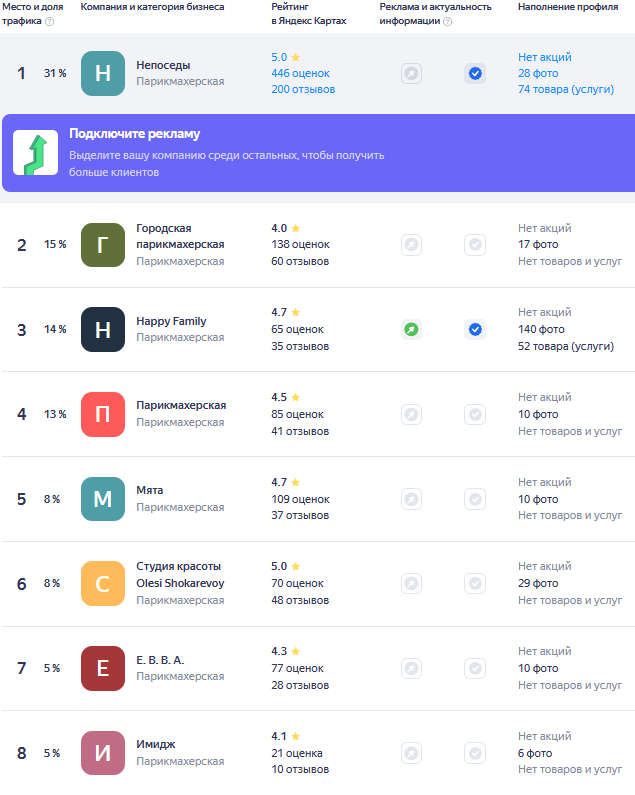The image size is (635, 795).
Task: Click the Городская парикмахерская company name
Action: click(x=180, y=236)
